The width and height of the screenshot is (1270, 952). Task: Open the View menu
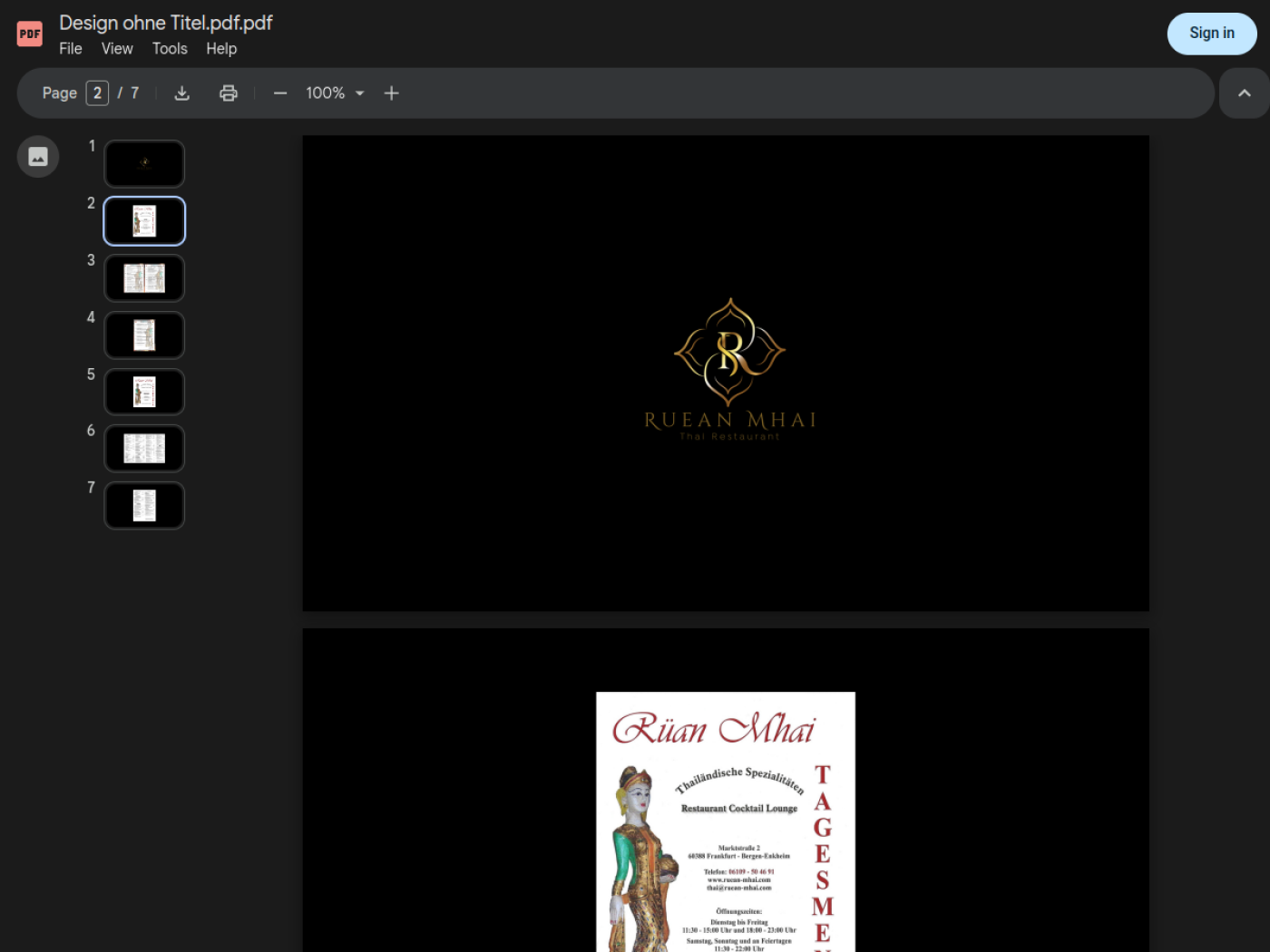(117, 49)
